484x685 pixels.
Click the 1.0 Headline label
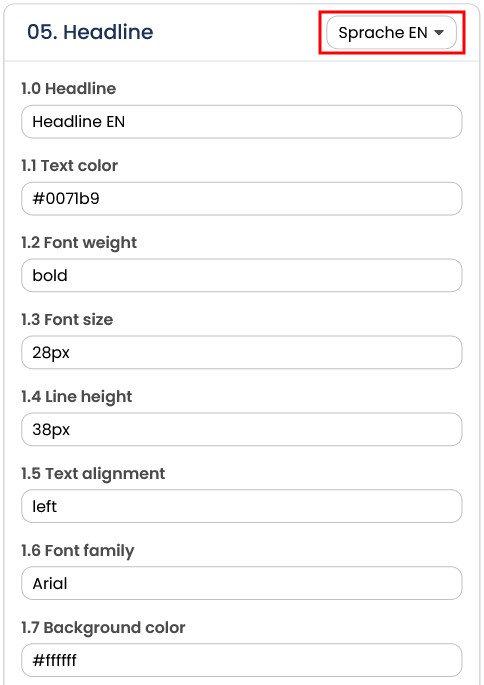(69, 89)
